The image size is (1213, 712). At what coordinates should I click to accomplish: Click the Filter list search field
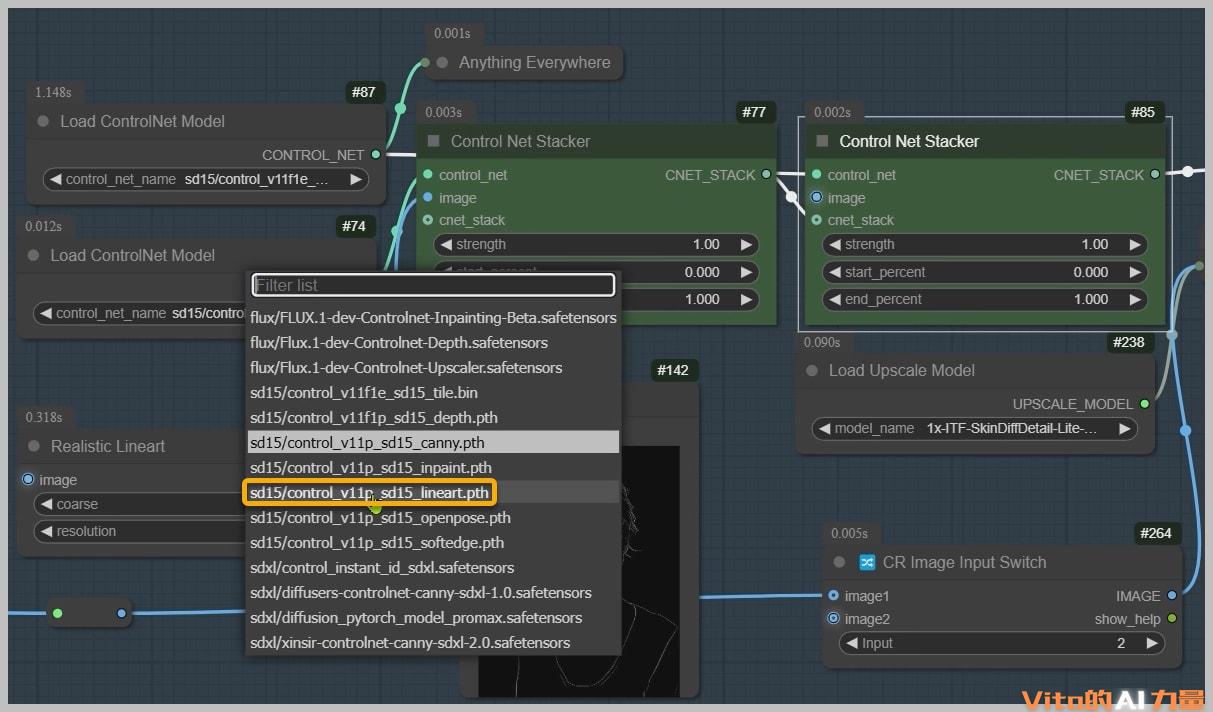[x=433, y=285]
